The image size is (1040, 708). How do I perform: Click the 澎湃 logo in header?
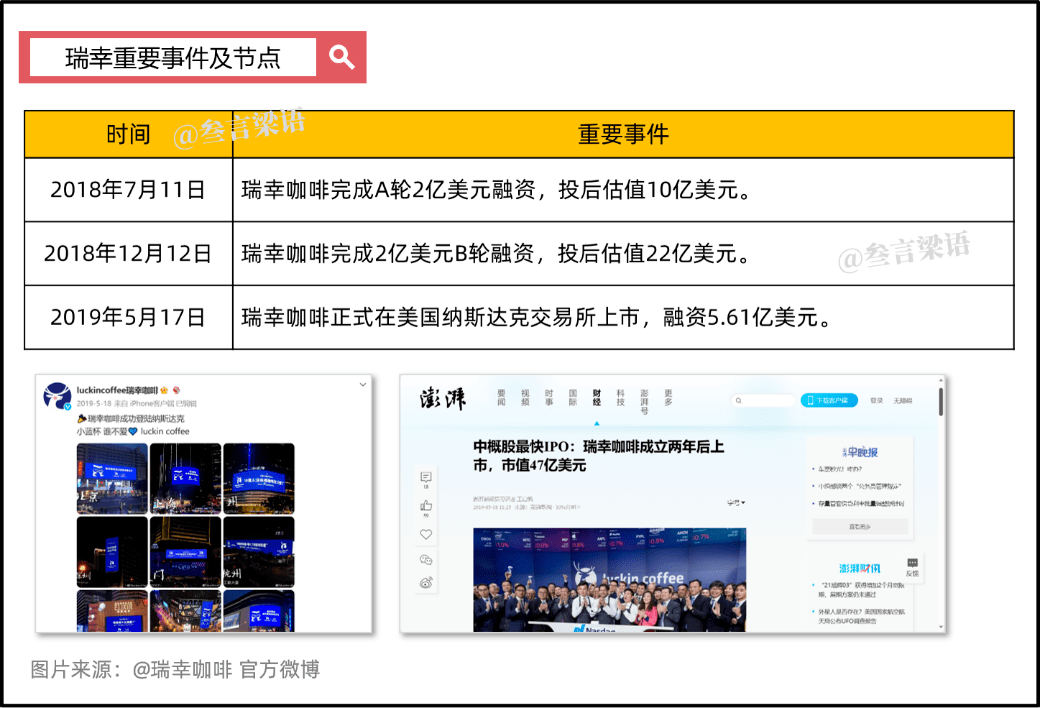tap(443, 400)
